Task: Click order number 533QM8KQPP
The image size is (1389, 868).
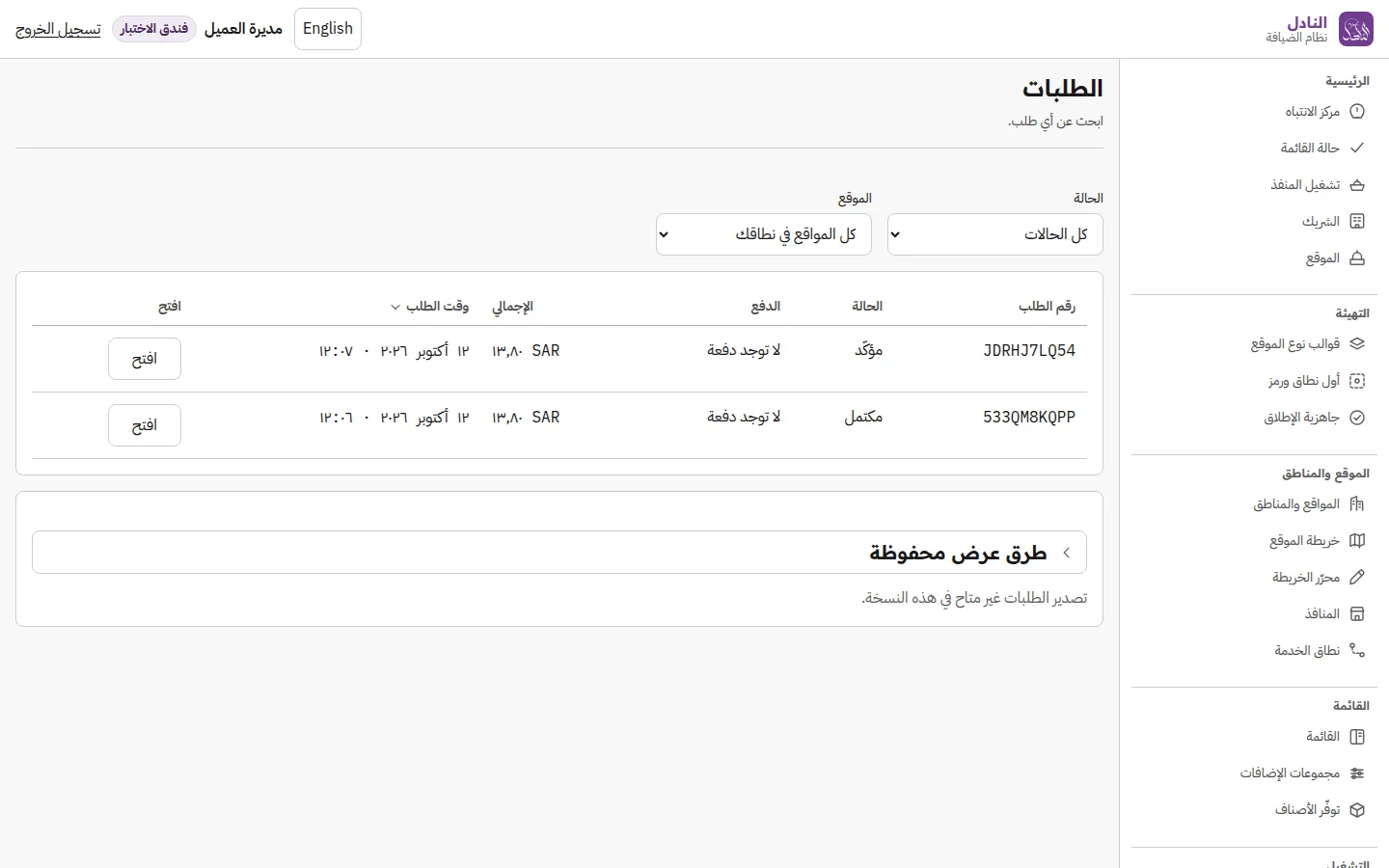Action: (1029, 418)
